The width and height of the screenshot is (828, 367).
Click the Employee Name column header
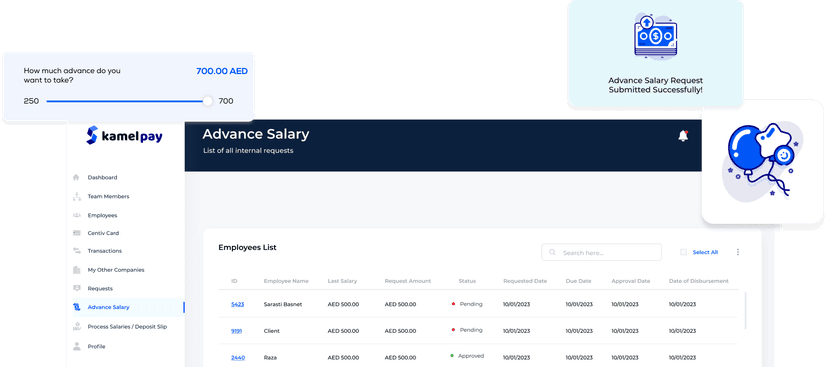point(286,281)
